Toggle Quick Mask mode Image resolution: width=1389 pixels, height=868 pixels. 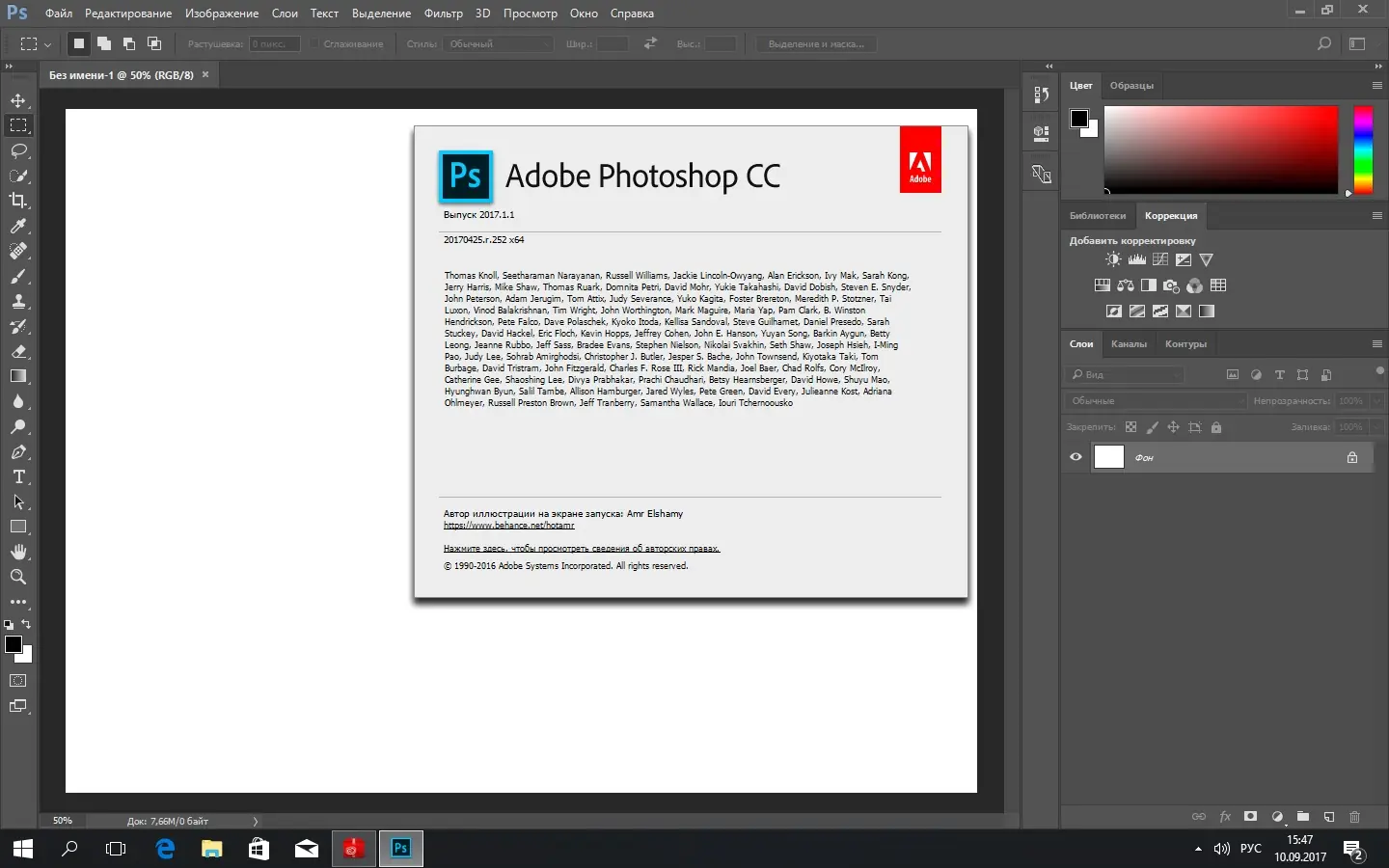[x=18, y=681]
